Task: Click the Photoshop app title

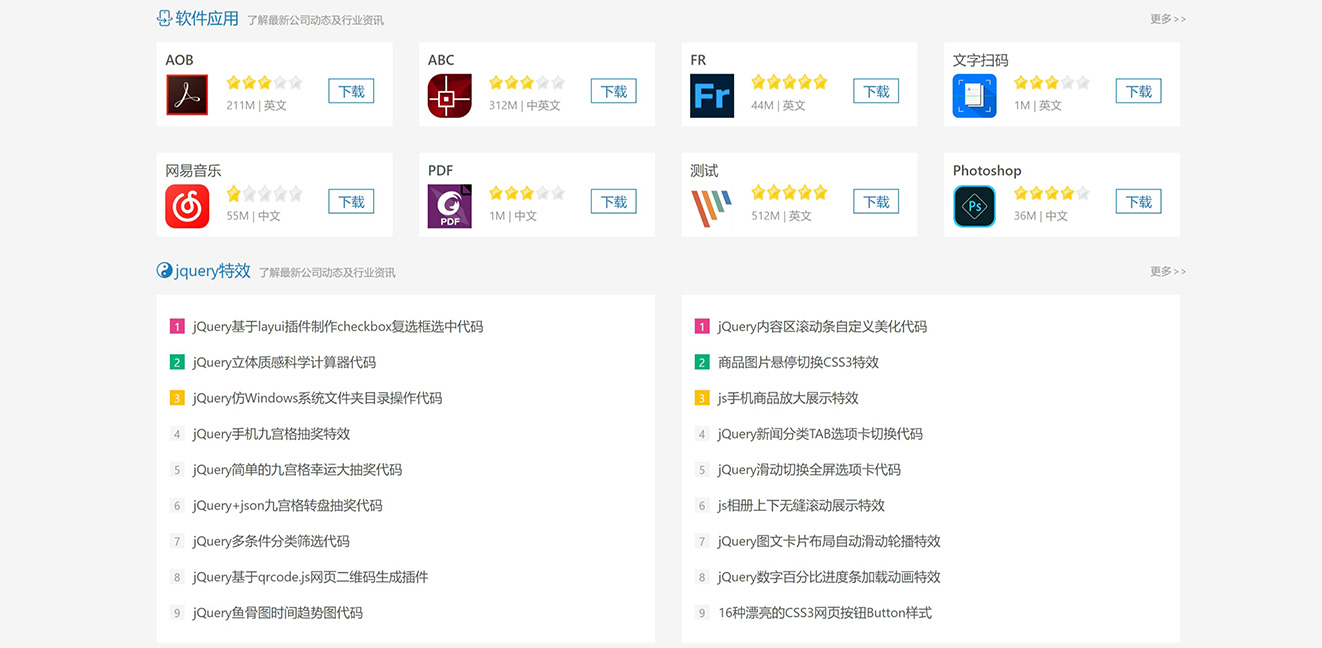Action: pyautogui.click(x=986, y=171)
